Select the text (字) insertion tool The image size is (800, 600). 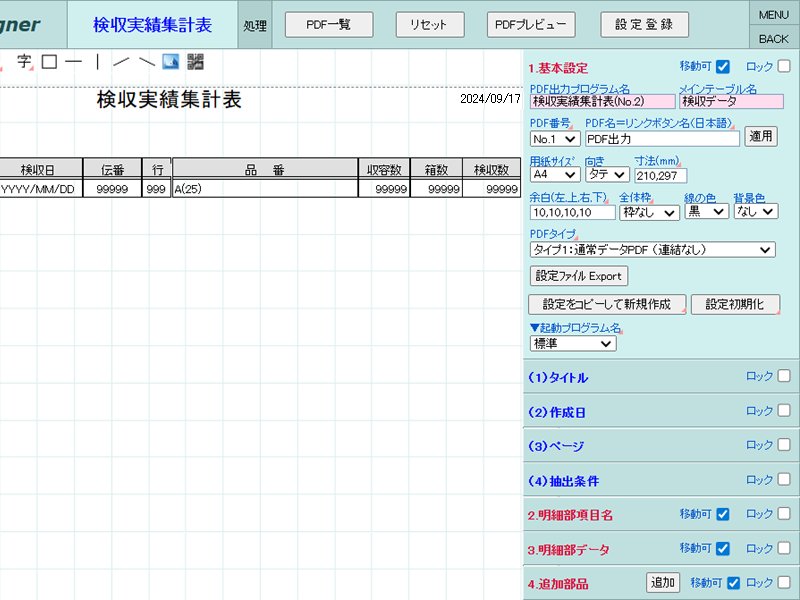coord(24,62)
